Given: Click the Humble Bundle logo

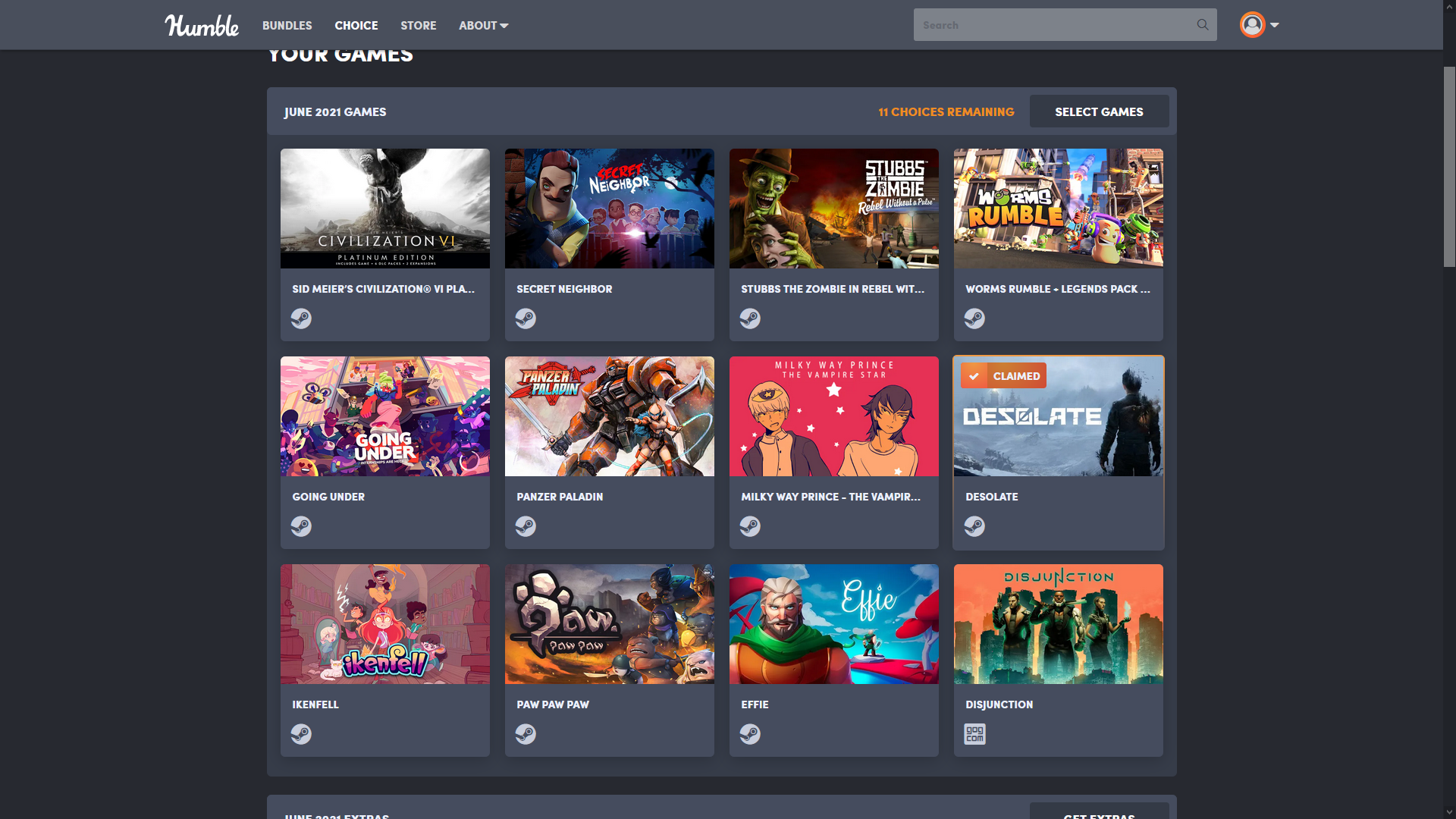Looking at the screenshot, I should click(x=199, y=25).
